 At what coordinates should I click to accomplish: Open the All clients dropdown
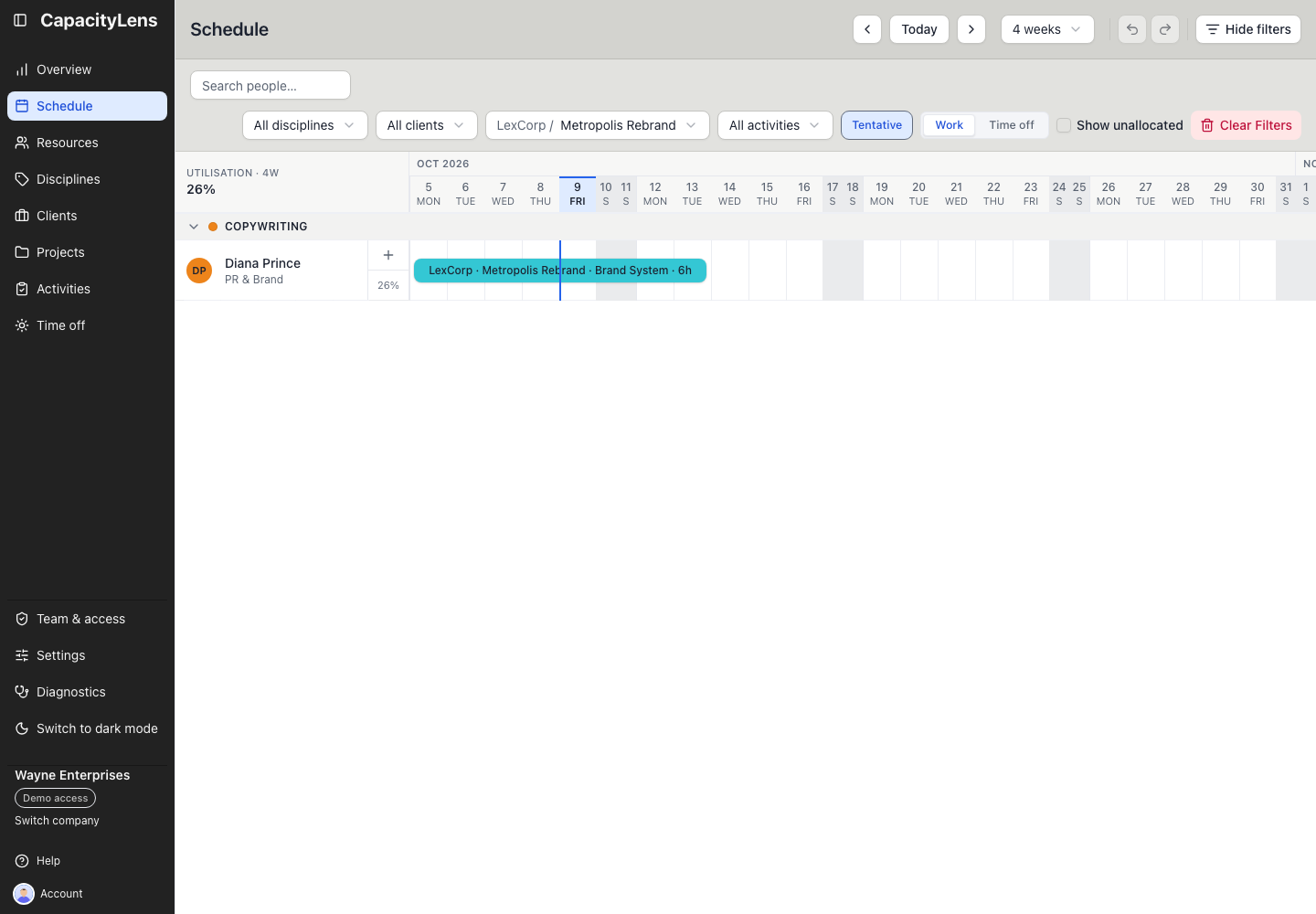pos(427,125)
